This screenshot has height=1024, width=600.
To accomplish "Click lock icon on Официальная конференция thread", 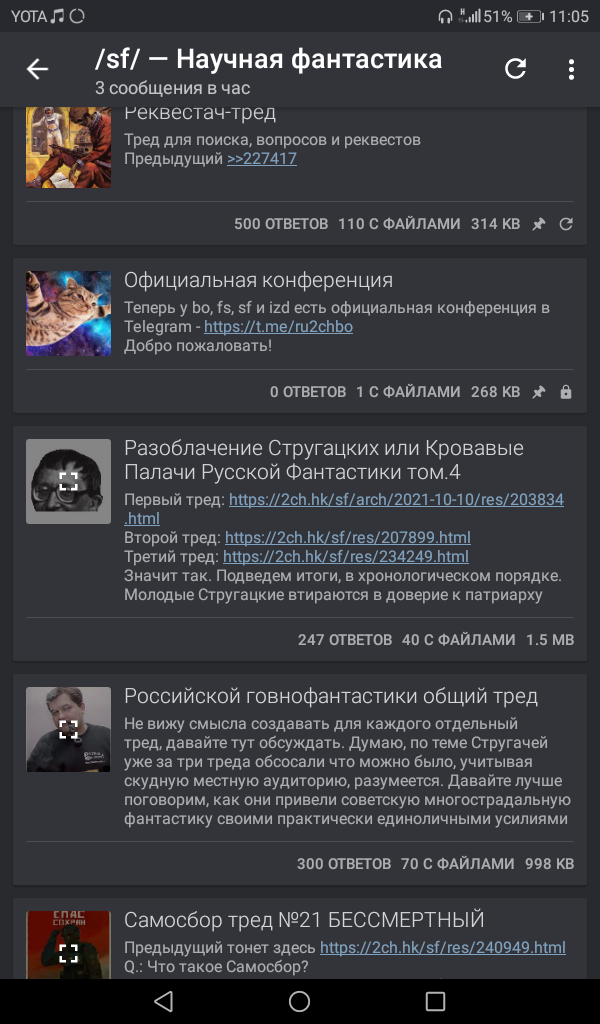I will click(x=566, y=392).
